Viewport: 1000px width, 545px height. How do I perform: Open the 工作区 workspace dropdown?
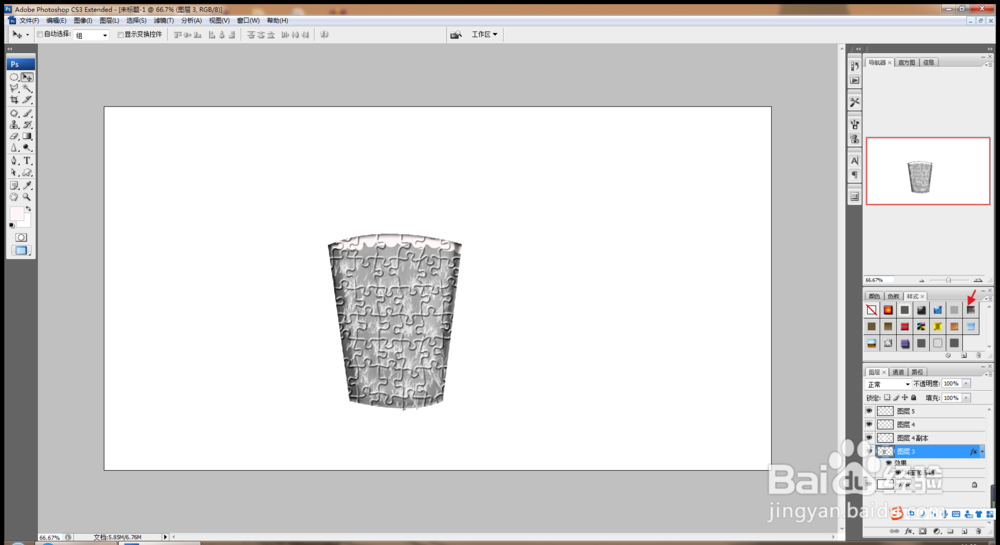pos(484,34)
